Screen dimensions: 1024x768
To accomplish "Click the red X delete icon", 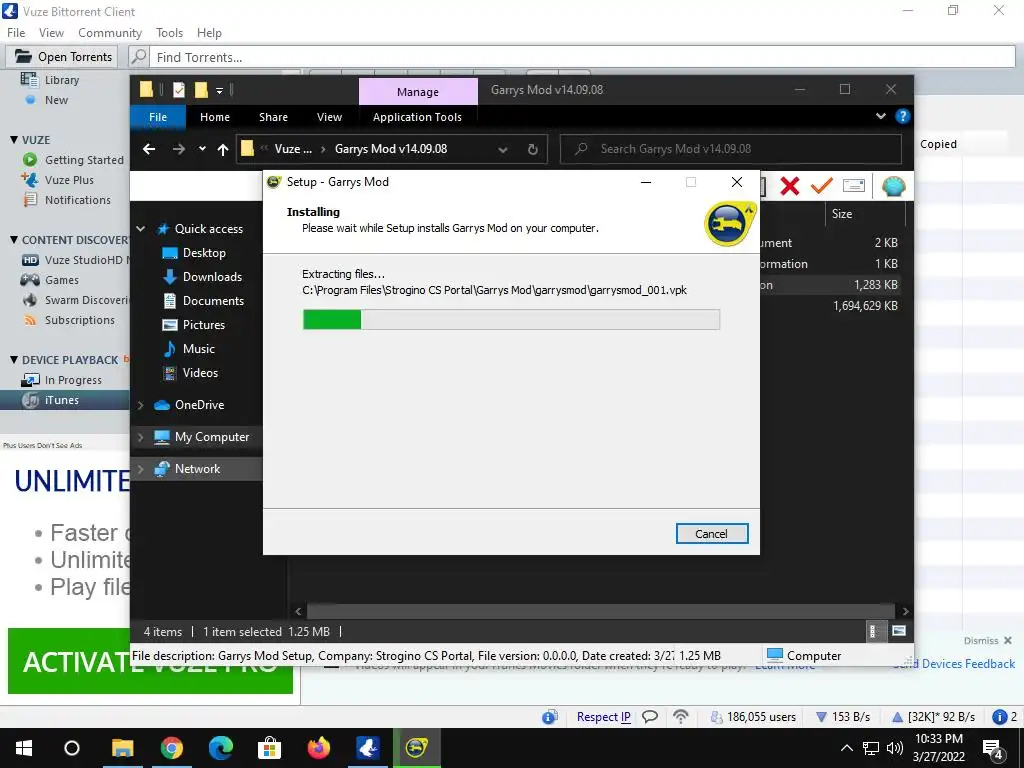I will click(x=790, y=186).
